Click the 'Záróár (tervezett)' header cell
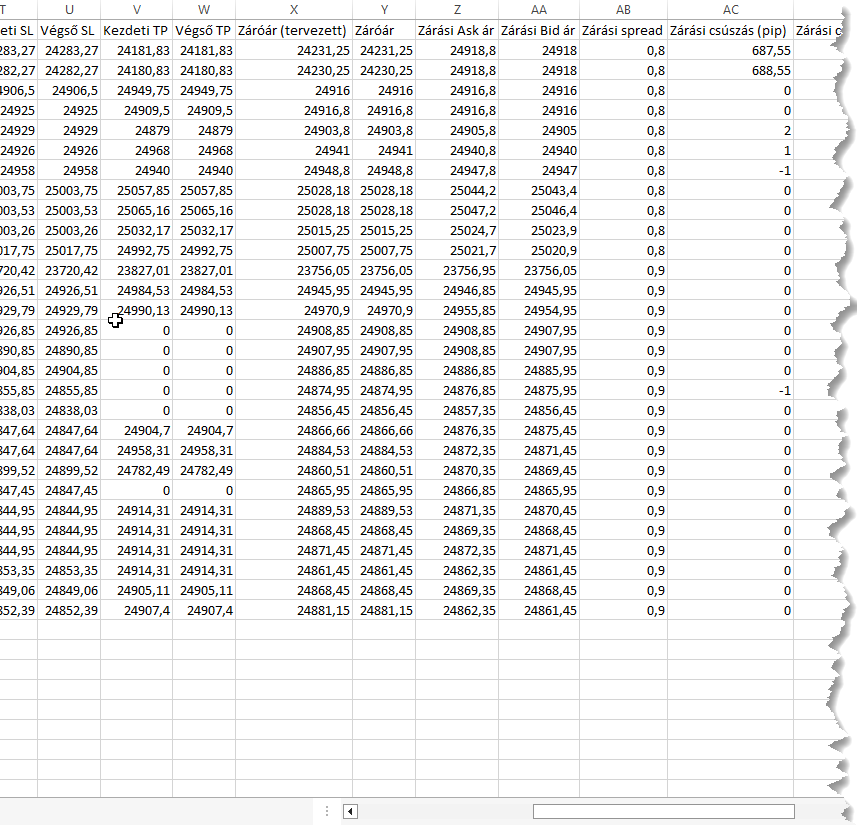This screenshot has width=857, height=825. pos(294,31)
